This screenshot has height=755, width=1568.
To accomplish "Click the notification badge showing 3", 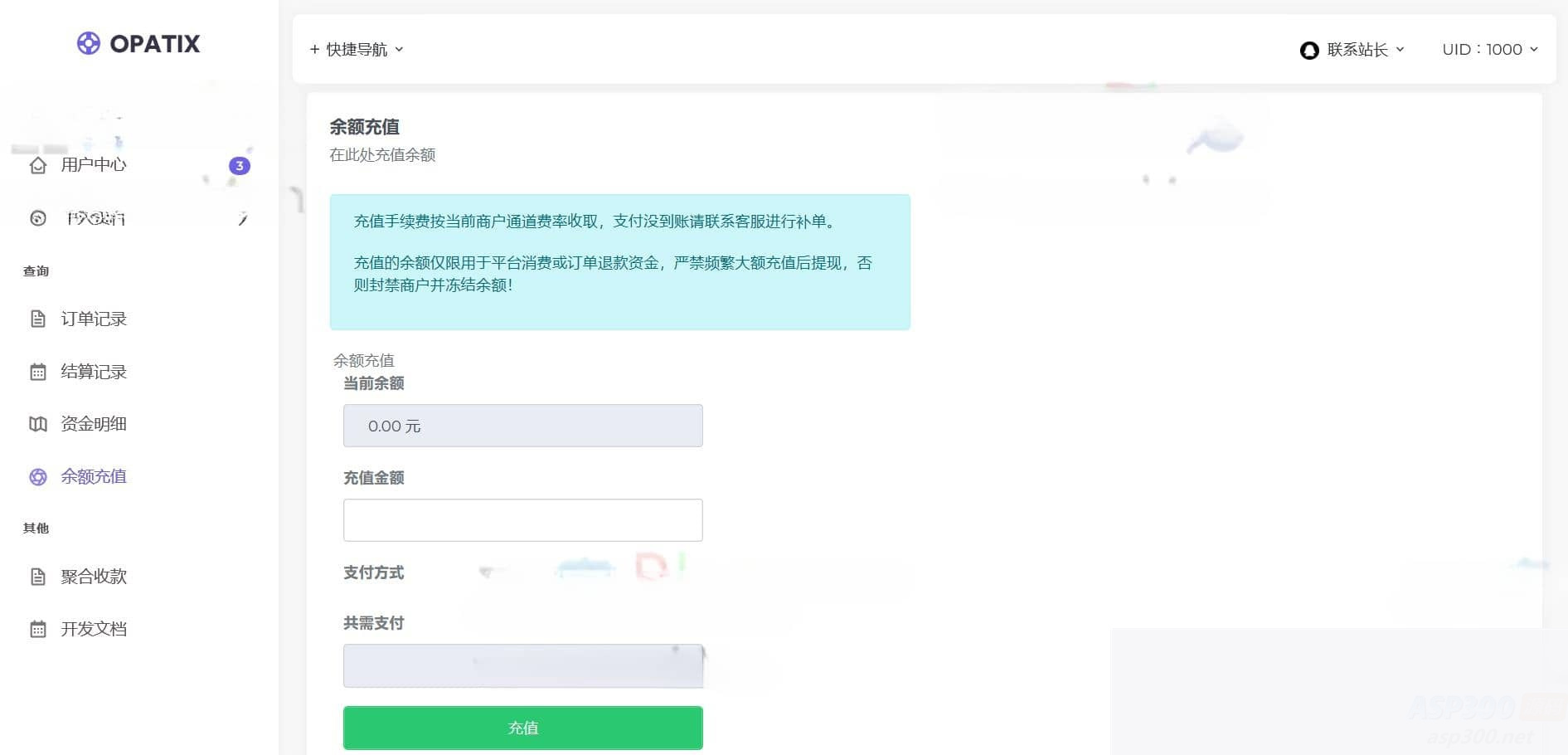I will pos(240,166).
